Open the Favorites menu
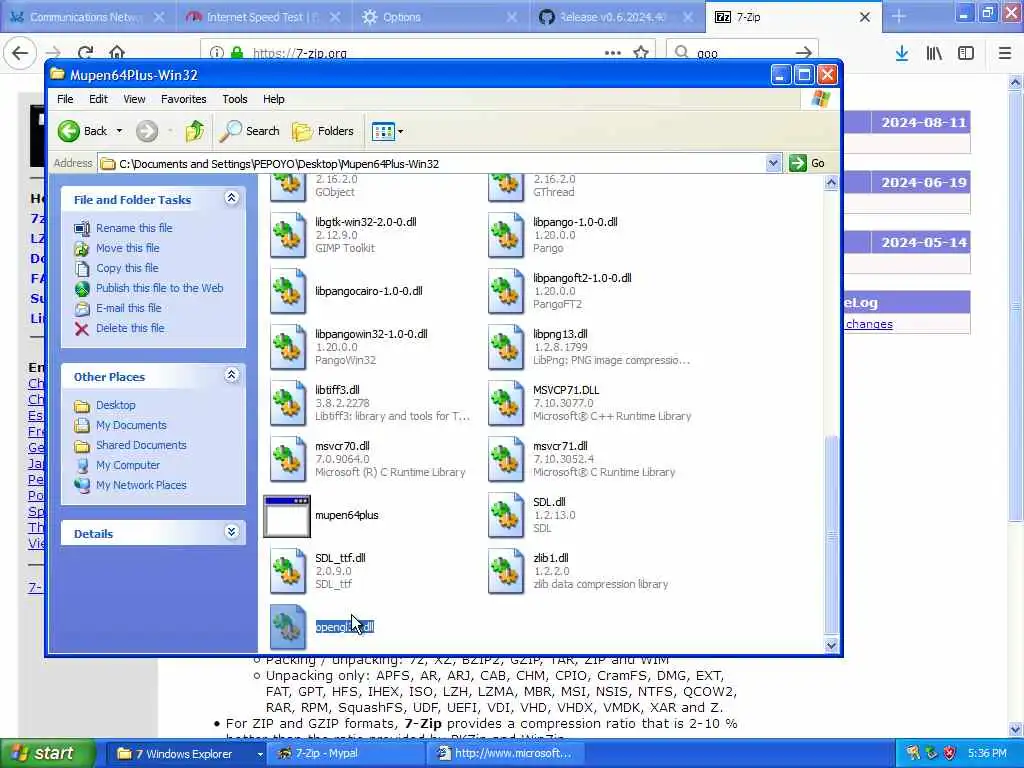 pos(184,99)
